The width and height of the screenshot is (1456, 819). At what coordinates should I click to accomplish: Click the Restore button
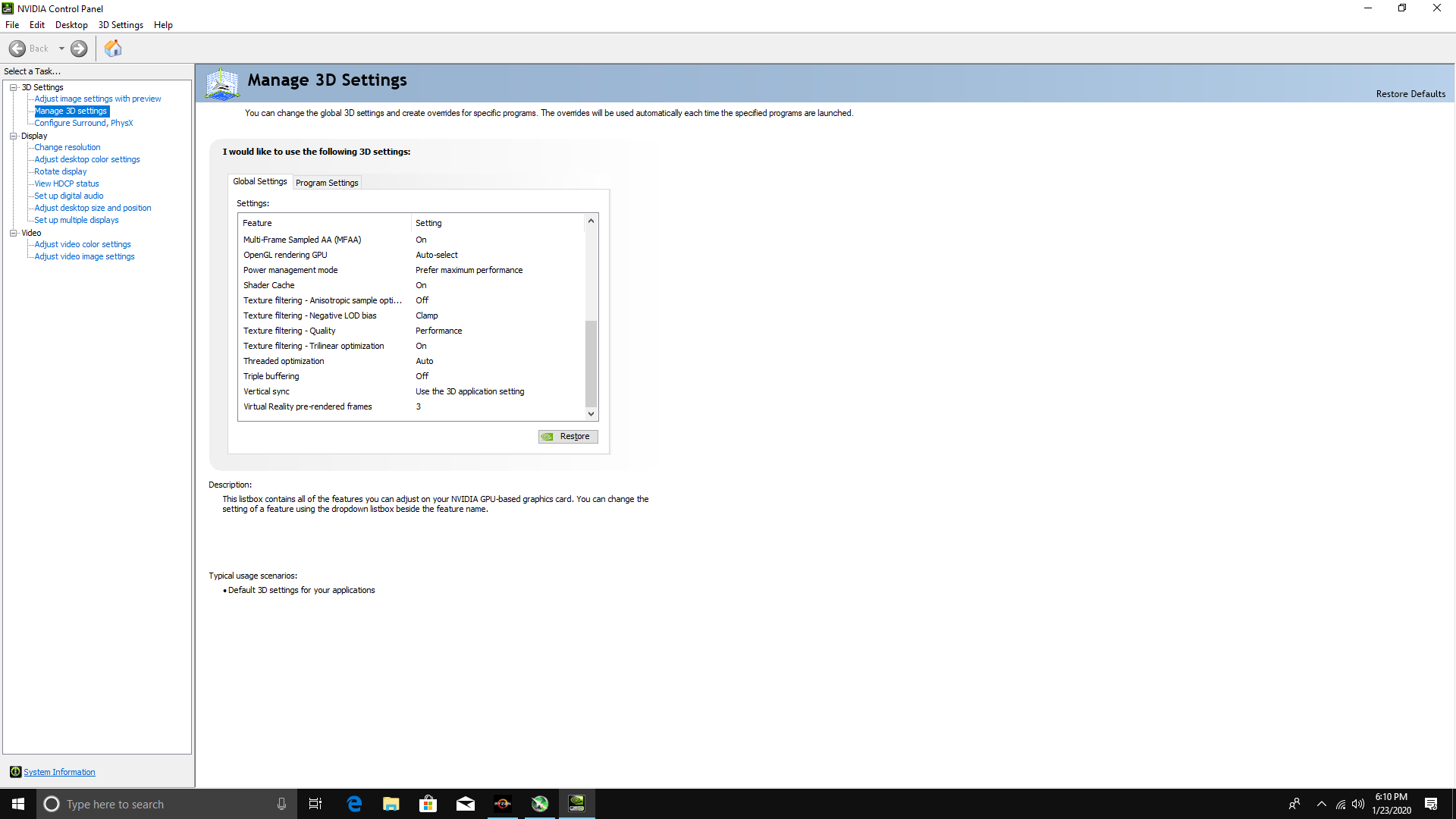[568, 436]
